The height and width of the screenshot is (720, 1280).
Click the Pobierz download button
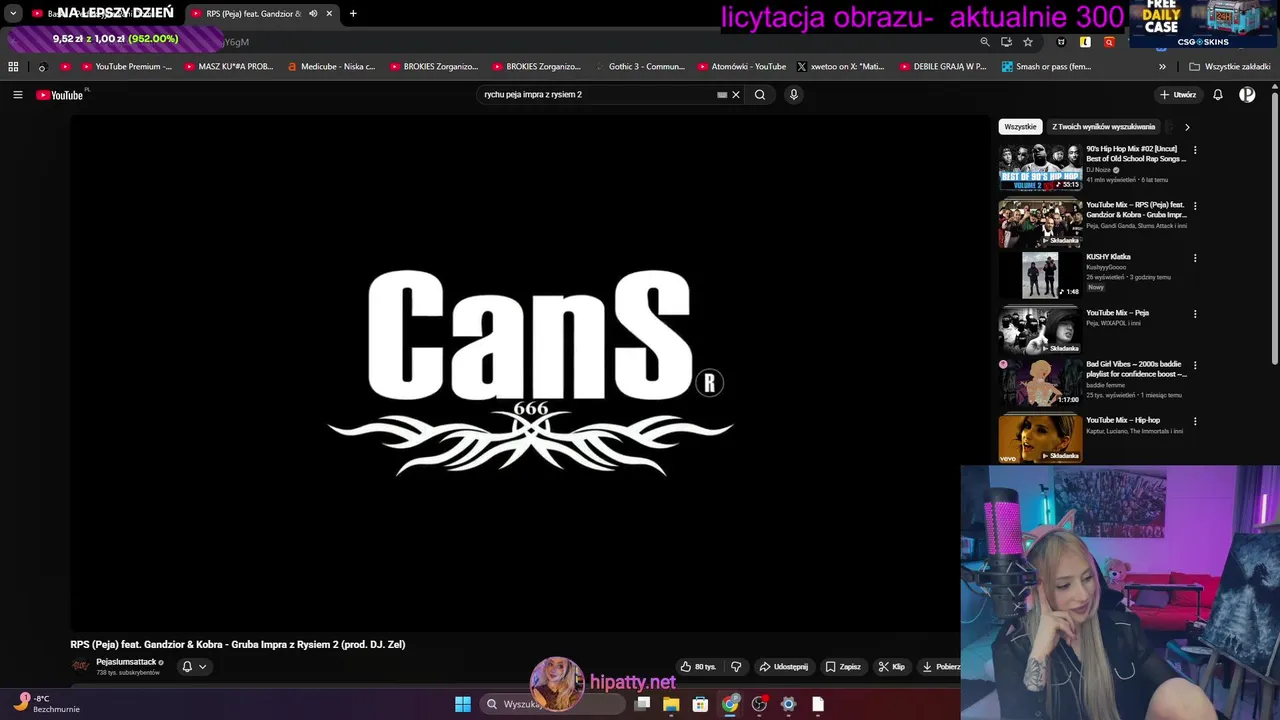[939, 667]
